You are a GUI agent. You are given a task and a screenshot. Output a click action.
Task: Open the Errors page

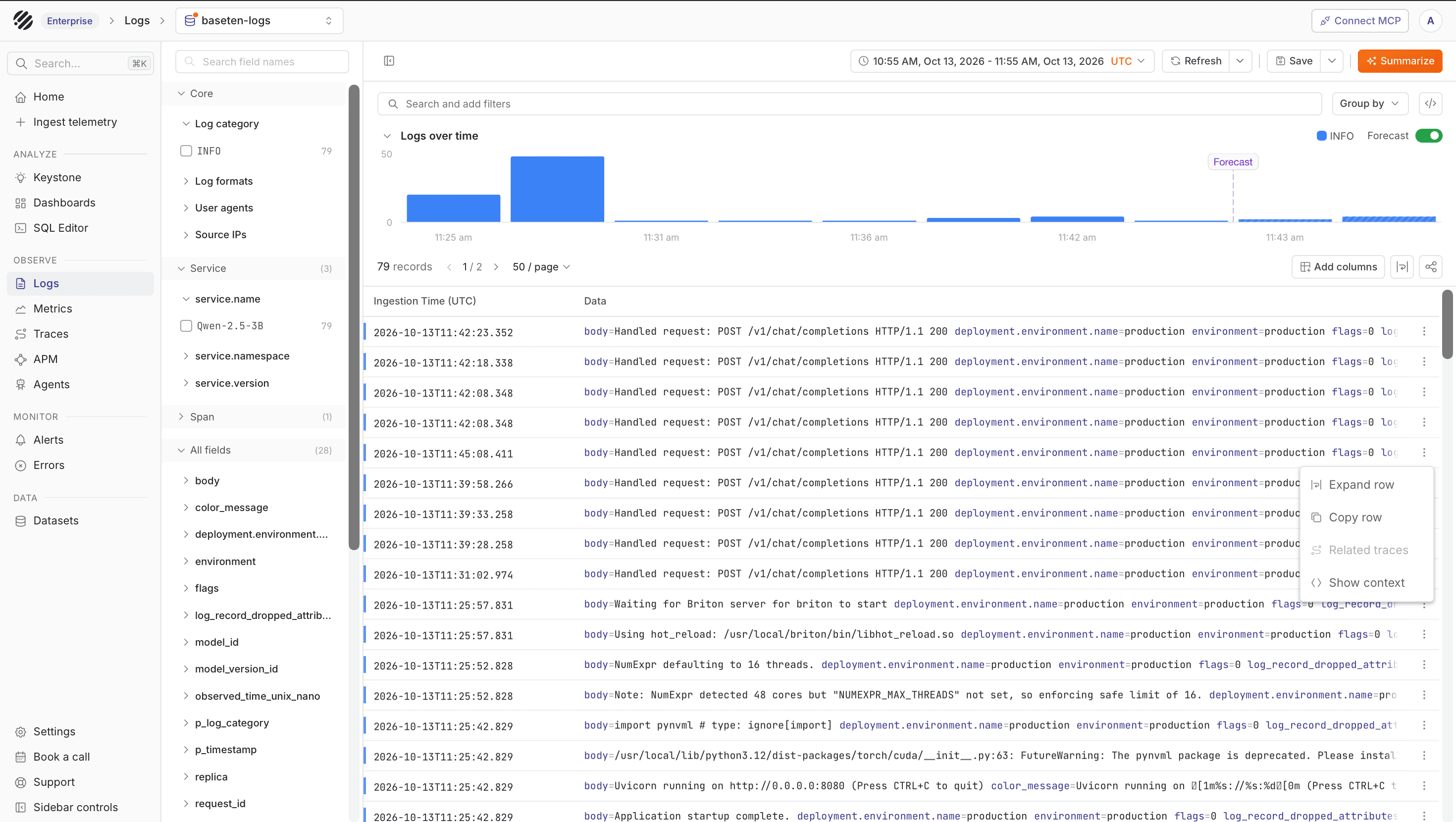[x=49, y=465]
